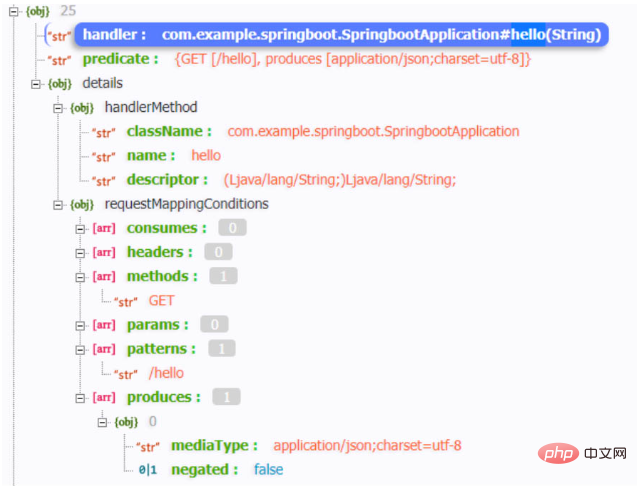Collapse the methods array
Image resolution: width=637 pixels, height=486 pixels.
80,278
